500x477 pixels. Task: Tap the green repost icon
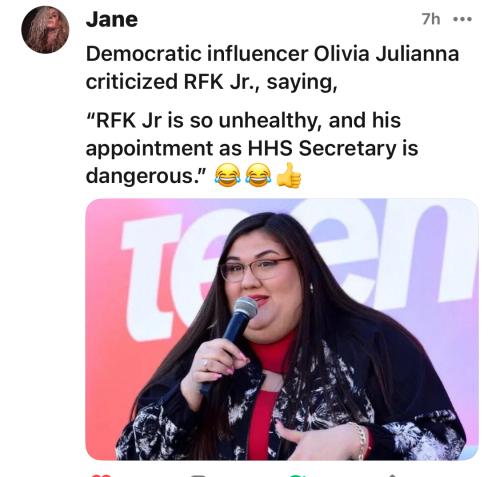(298, 475)
